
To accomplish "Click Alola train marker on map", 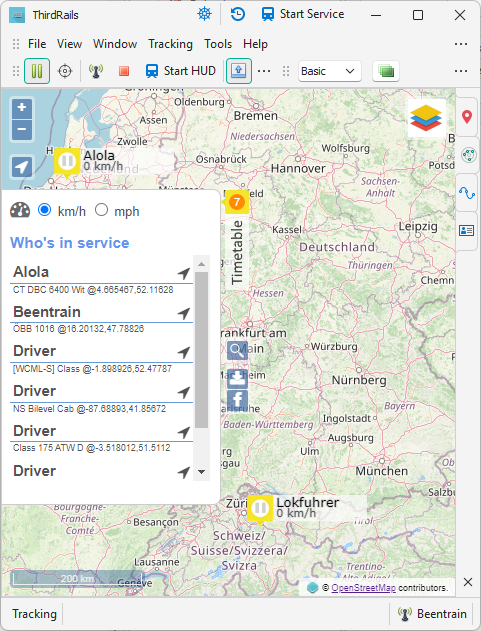I will point(67,161).
